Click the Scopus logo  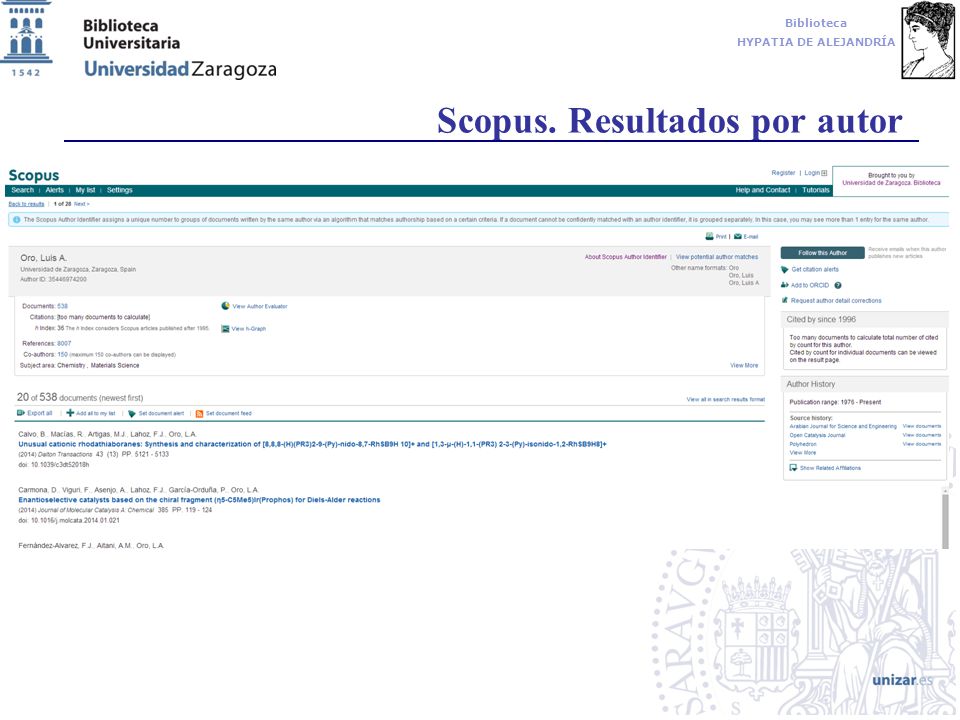tap(34, 176)
